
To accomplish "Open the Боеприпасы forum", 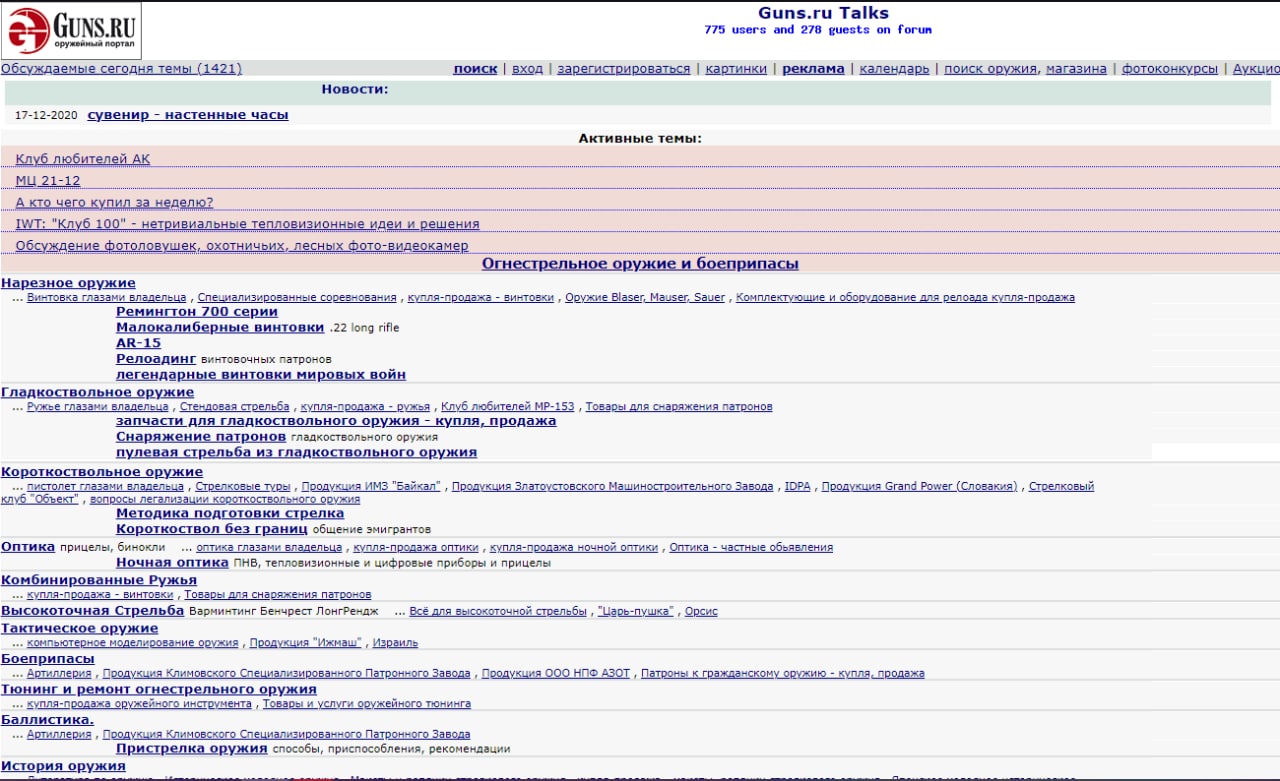I will (48, 659).
